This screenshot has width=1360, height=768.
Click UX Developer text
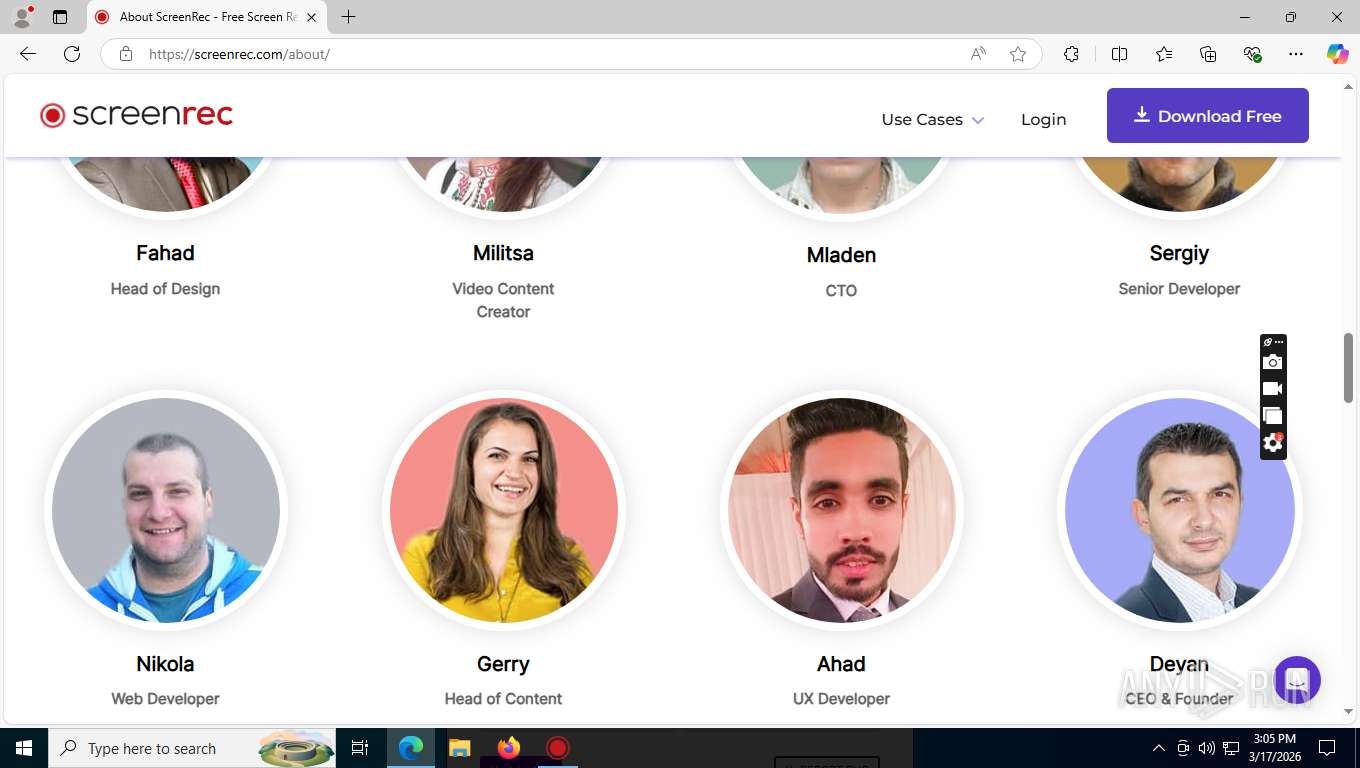point(841,698)
